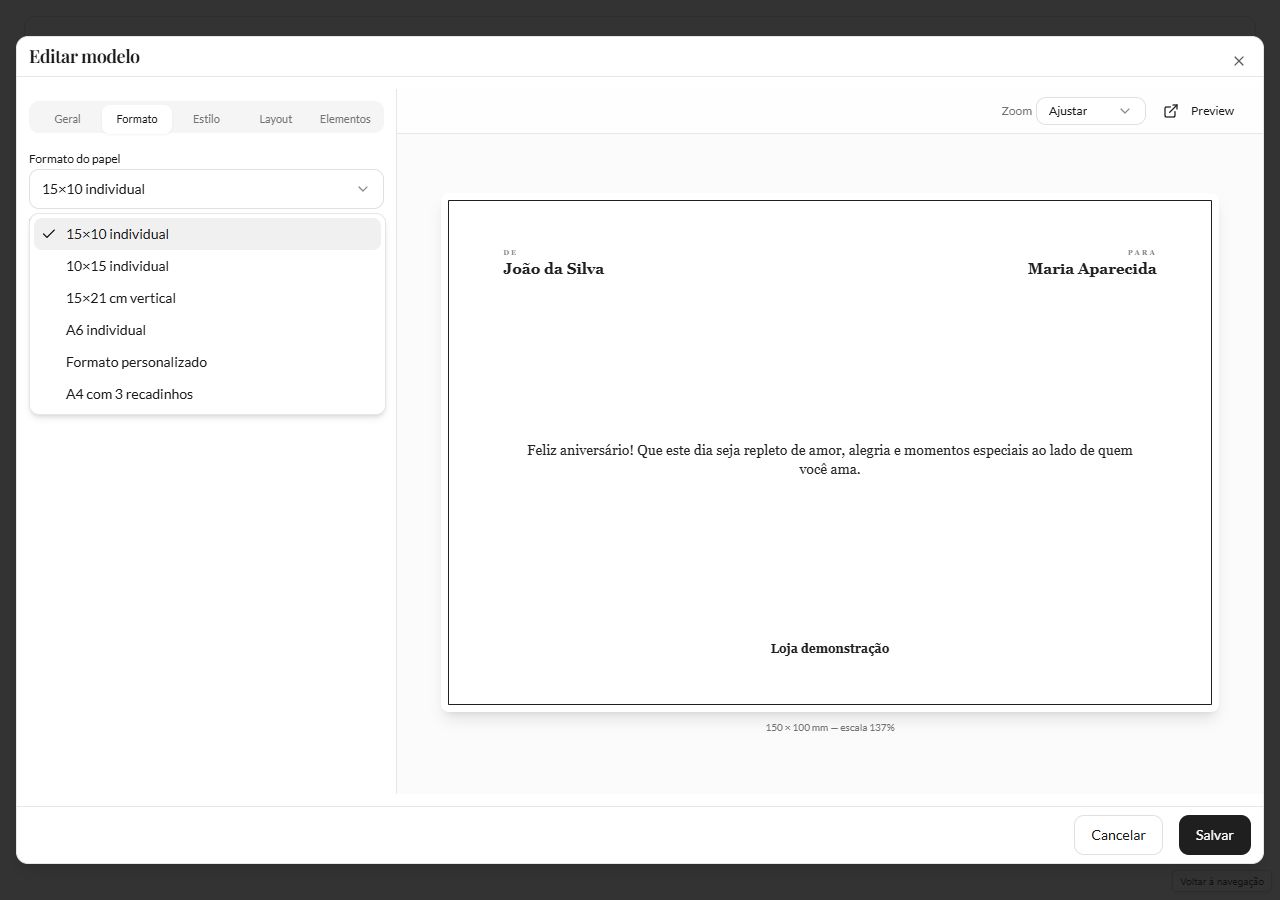Open the Geral tab
The height and width of the screenshot is (900, 1280).
point(67,119)
